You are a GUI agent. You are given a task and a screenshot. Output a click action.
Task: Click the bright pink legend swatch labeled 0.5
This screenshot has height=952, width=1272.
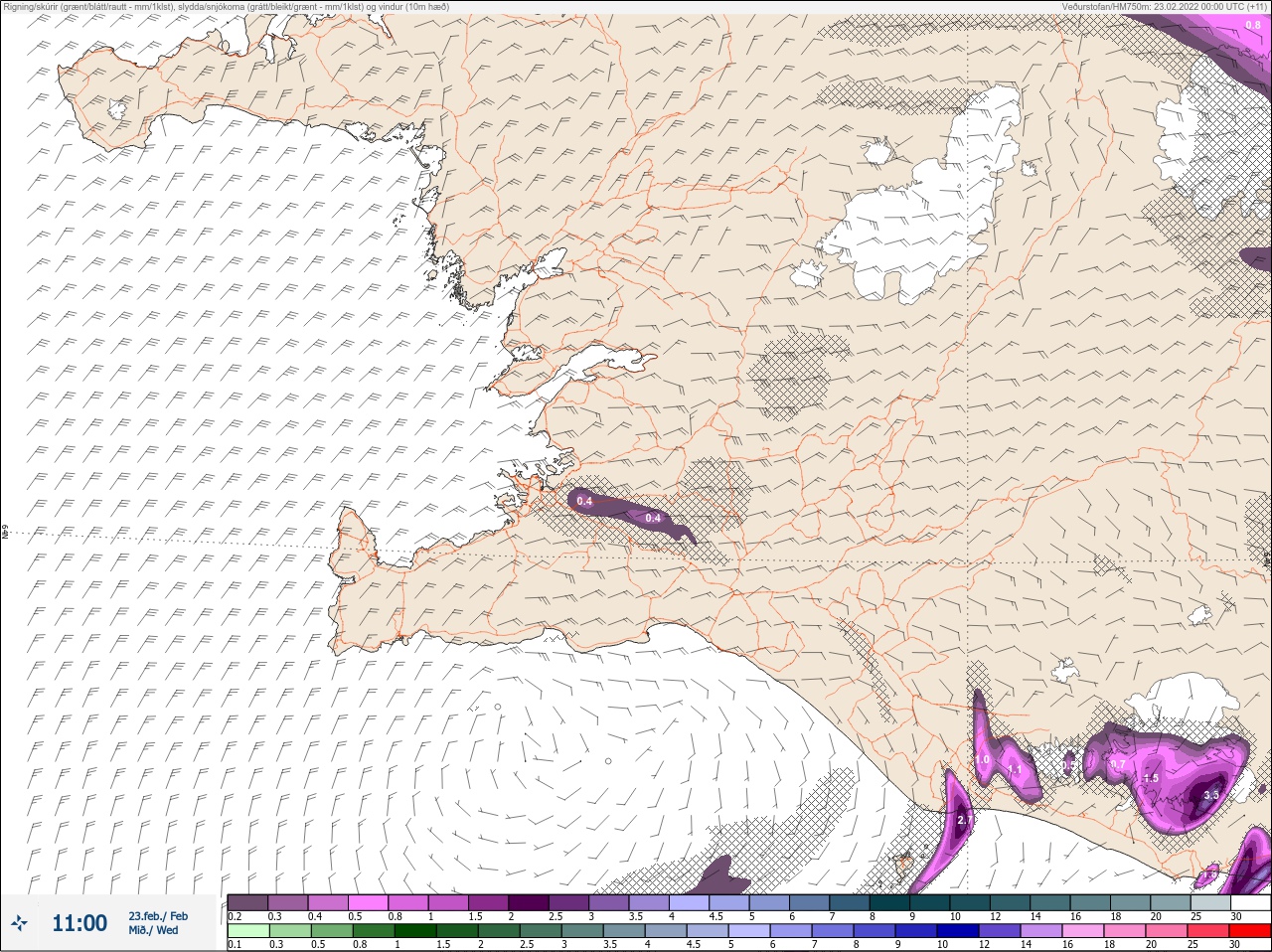[368, 902]
